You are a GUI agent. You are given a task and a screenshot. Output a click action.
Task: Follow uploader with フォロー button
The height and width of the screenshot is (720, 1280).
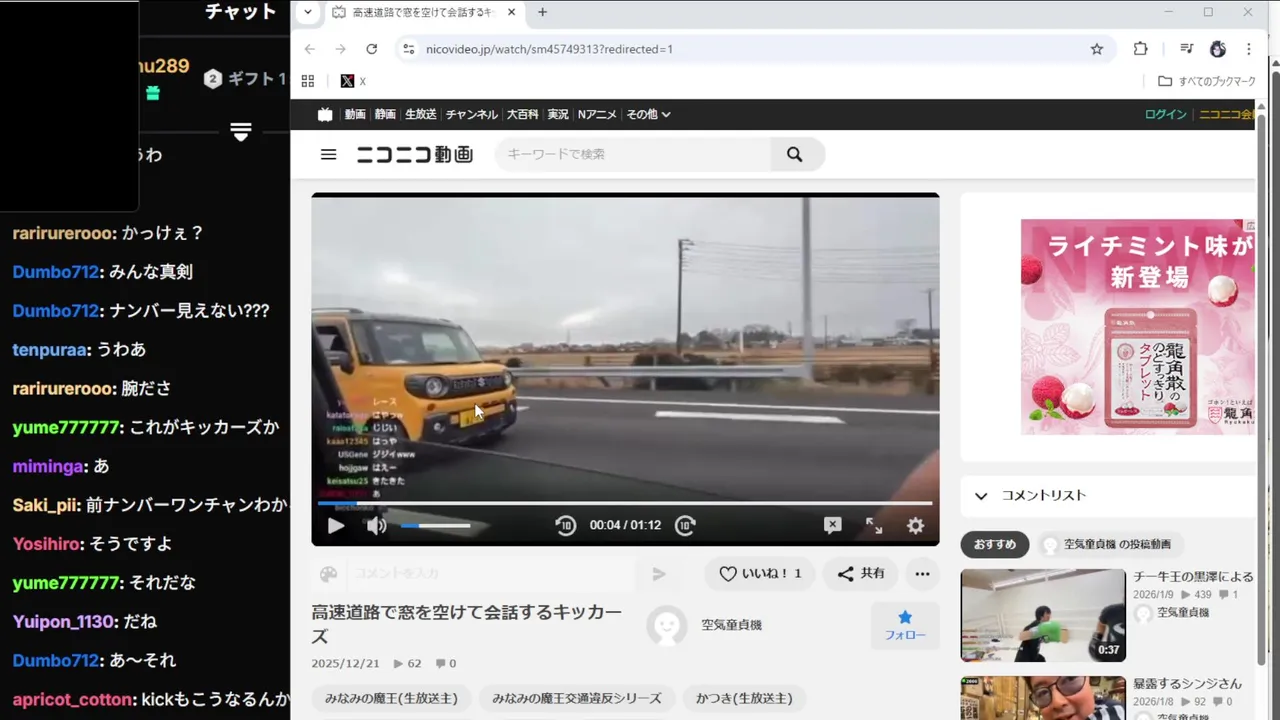point(905,625)
